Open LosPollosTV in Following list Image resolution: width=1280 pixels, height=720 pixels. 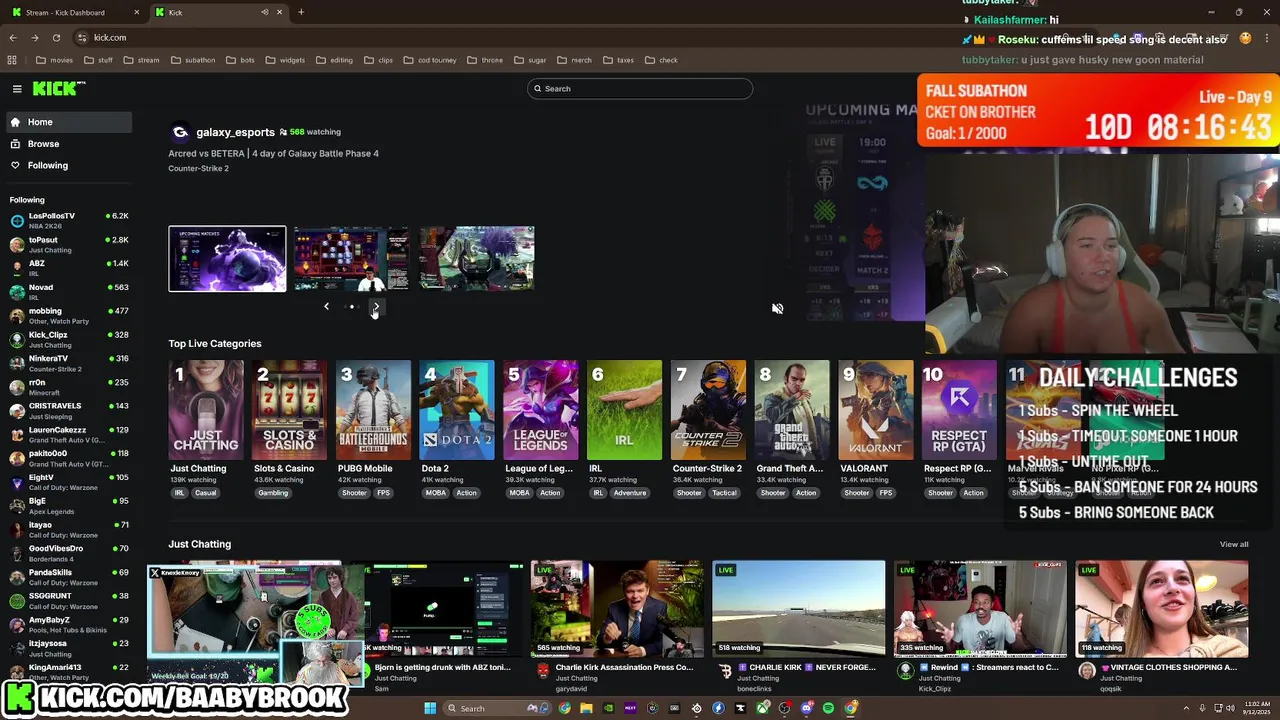pos(68,220)
